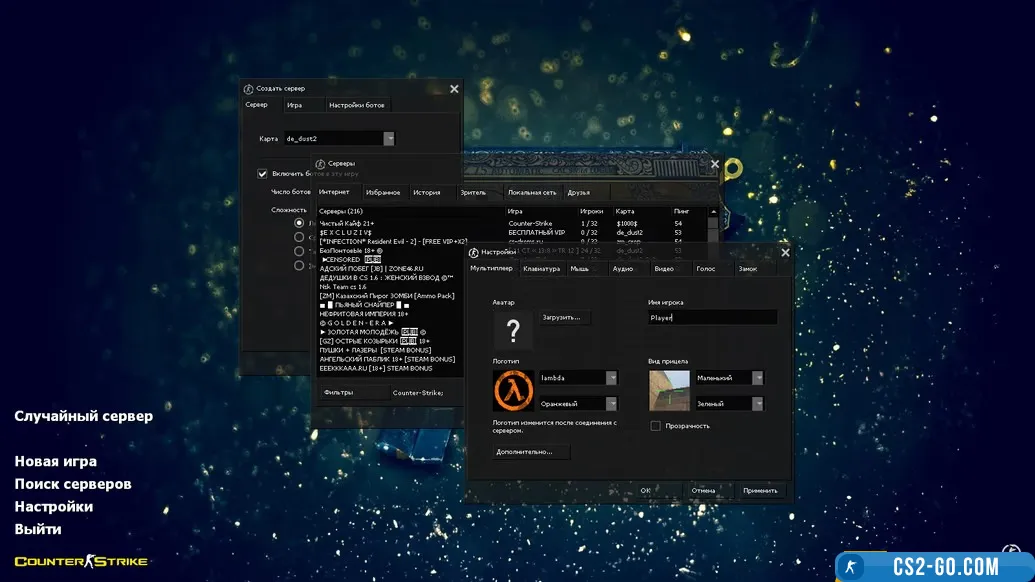Image resolution: width=1035 pixels, height=582 pixels.
Task: Switch to the Клавиатура settings tab
Action: pyautogui.click(x=541, y=269)
